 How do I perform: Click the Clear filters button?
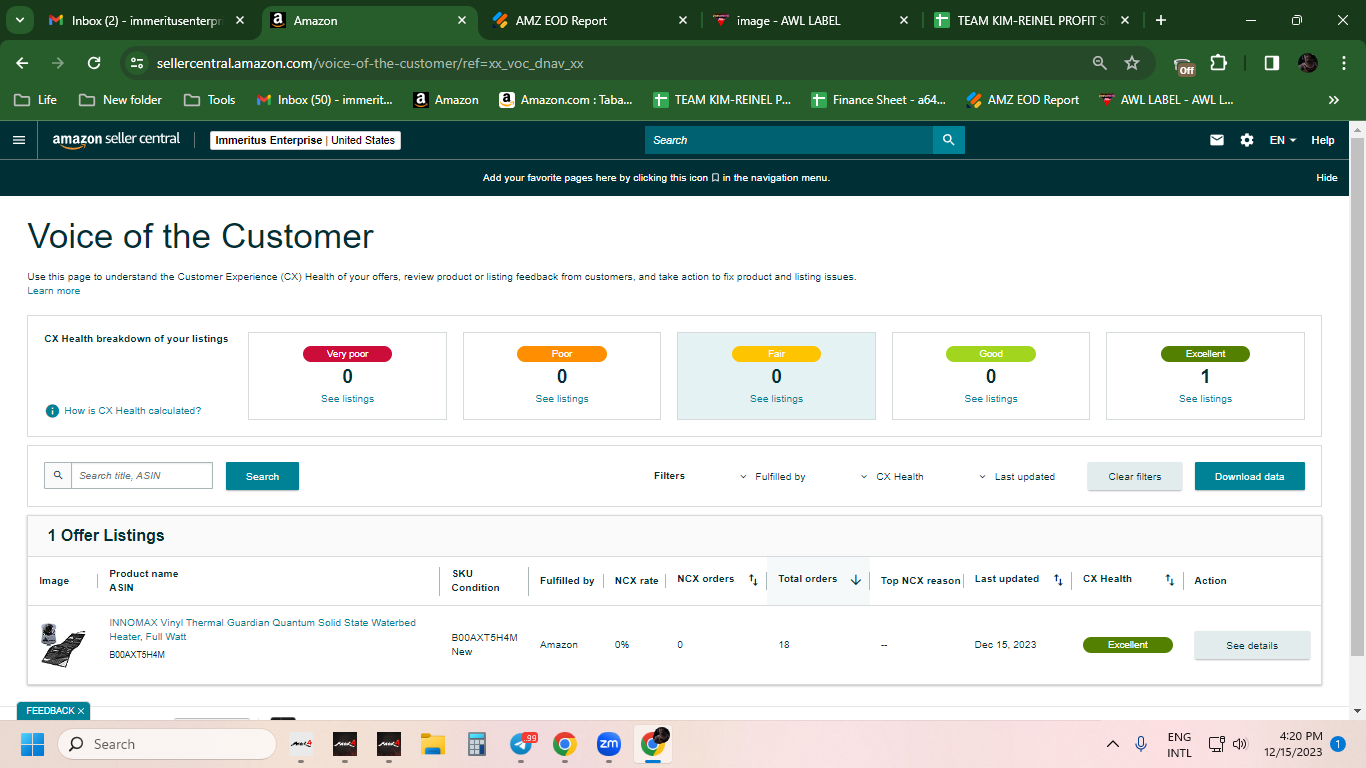(x=1135, y=476)
